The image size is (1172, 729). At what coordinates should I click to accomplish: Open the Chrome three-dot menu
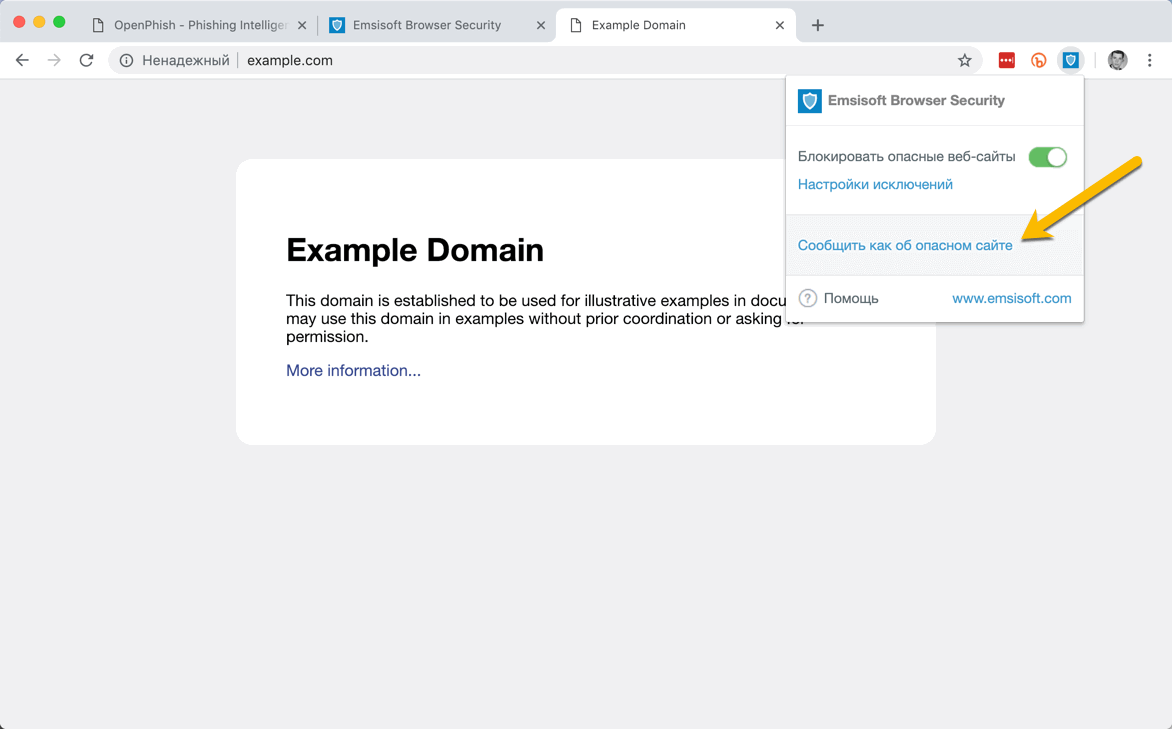(x=1150, y=61)
